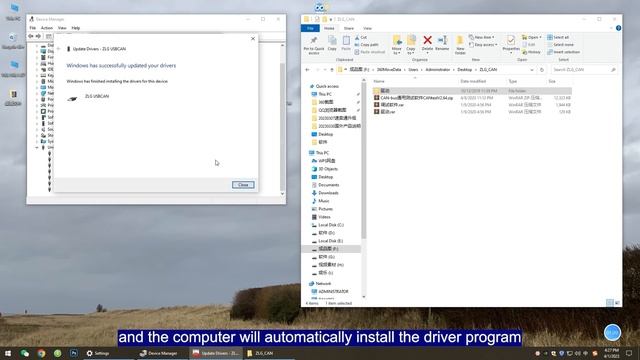Screen dimensions: 640x360
Task: Click the navigation pane vertical scrollbar
Action: pyautogui.click(x=364, y=161)
